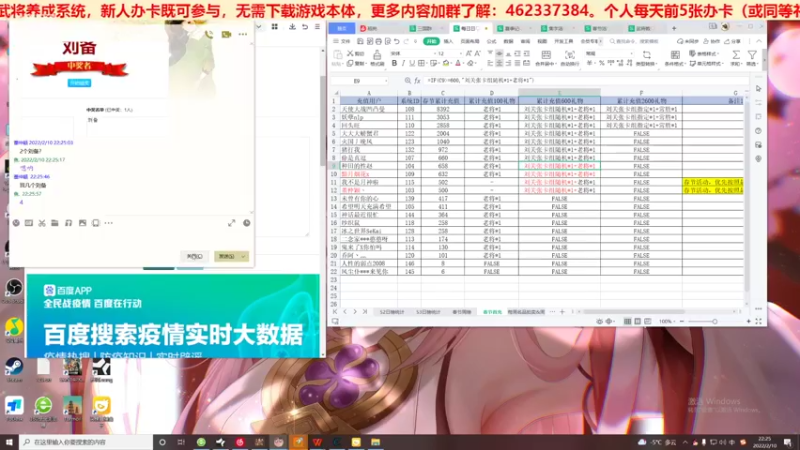Image resolution: width=800 pixels, height=450 pixels.
Task: Select the 公式 (Formulas) ribbon tab
Action: pyautogui.click(x=491, y=41)
